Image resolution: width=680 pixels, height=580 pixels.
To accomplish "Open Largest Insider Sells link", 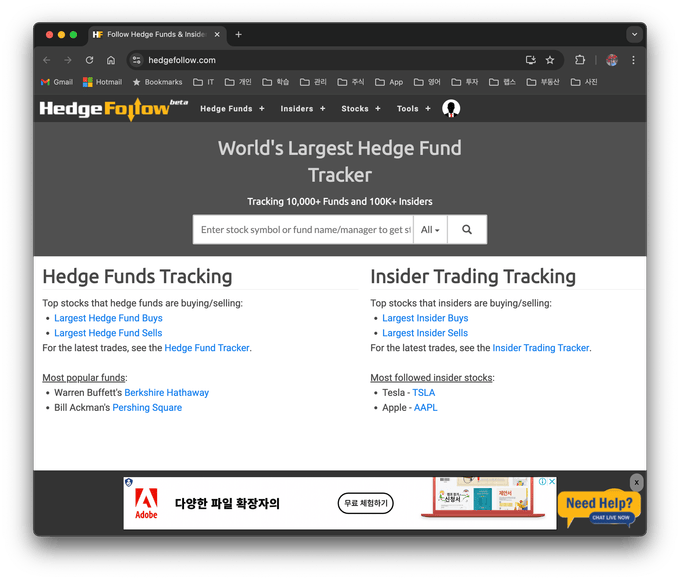I will click(425, 333).
